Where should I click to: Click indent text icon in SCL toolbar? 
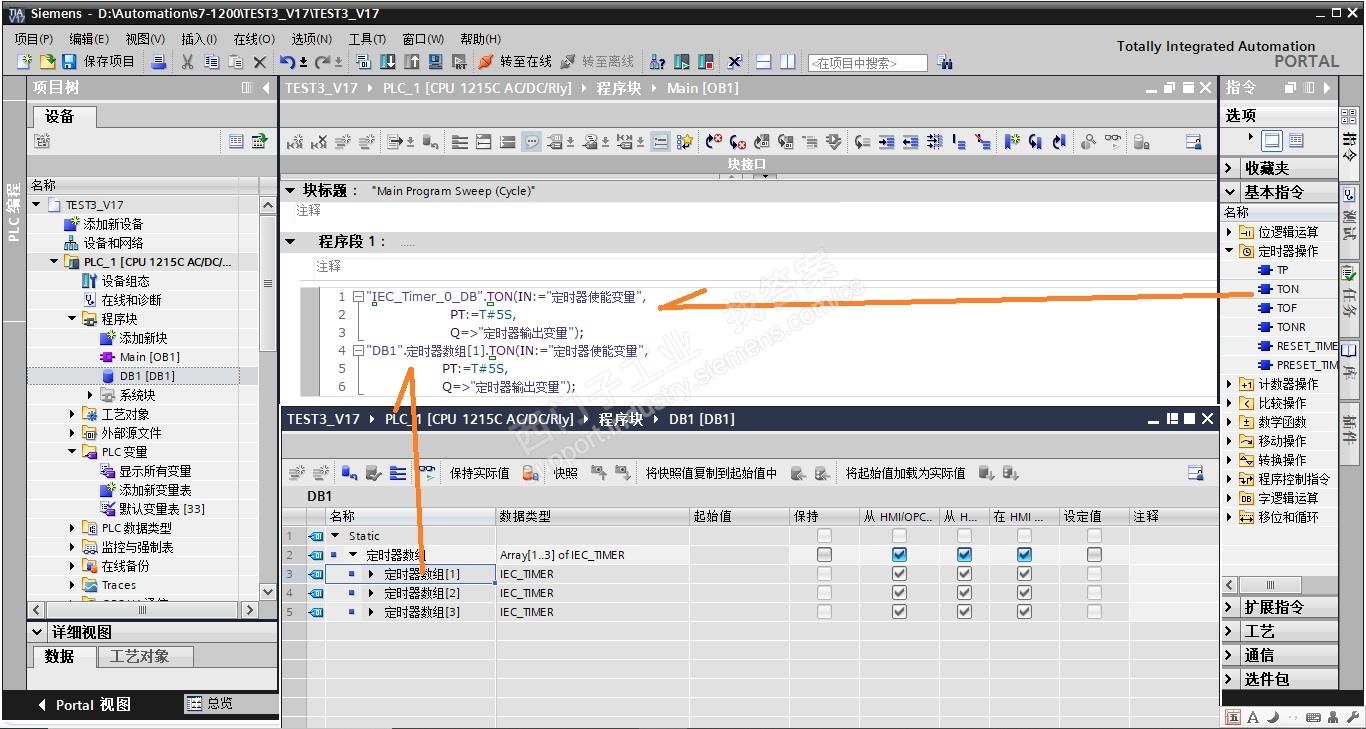pyautogui.click(x=886, y=142)
